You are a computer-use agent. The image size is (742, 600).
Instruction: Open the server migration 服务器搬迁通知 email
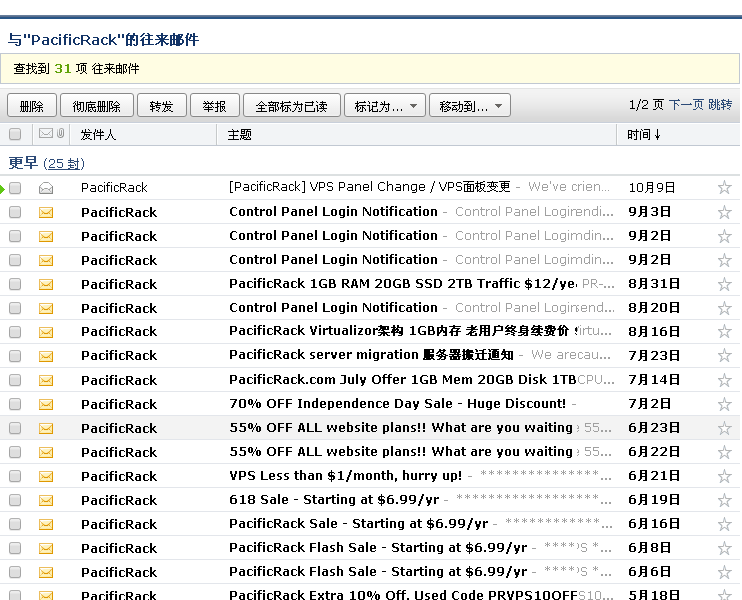[x=371, y=355]
